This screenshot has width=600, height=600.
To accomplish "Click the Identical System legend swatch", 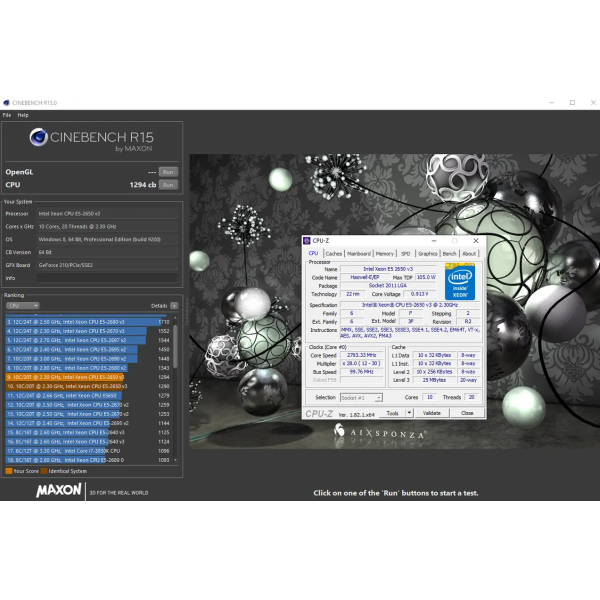I will pos(44,471).
